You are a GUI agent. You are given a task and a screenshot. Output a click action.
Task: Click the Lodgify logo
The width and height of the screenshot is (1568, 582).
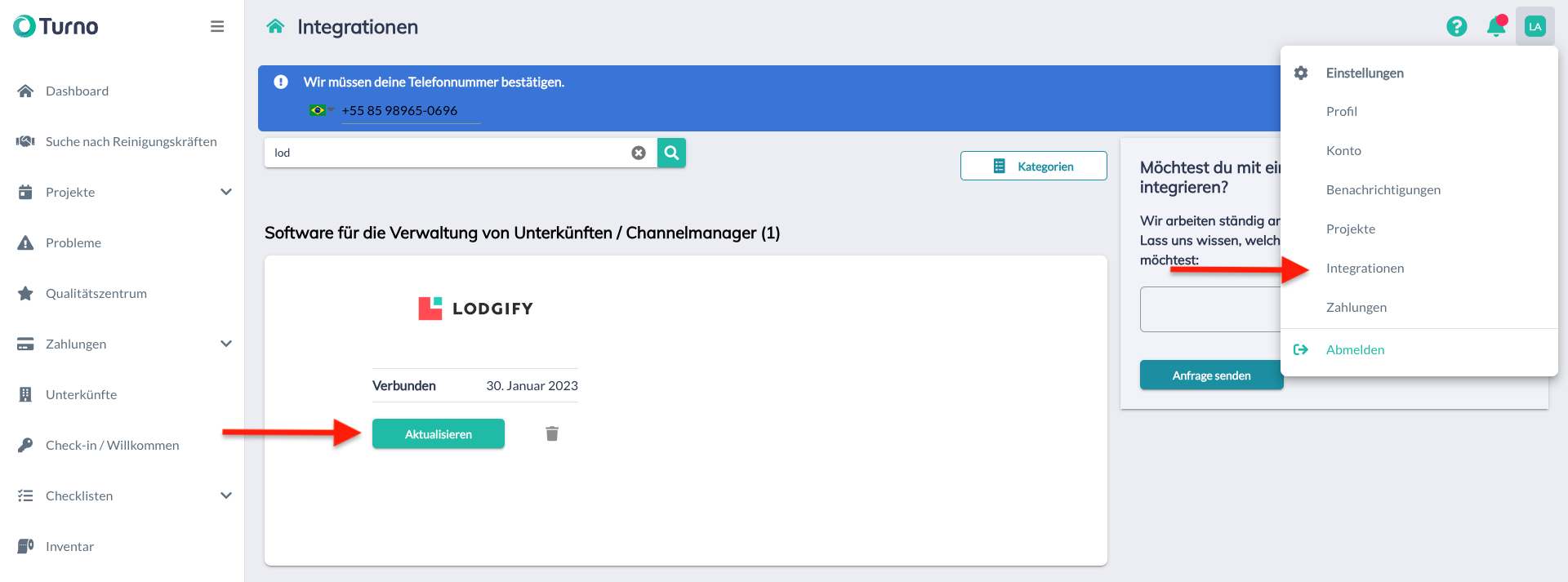coord(475,309)
